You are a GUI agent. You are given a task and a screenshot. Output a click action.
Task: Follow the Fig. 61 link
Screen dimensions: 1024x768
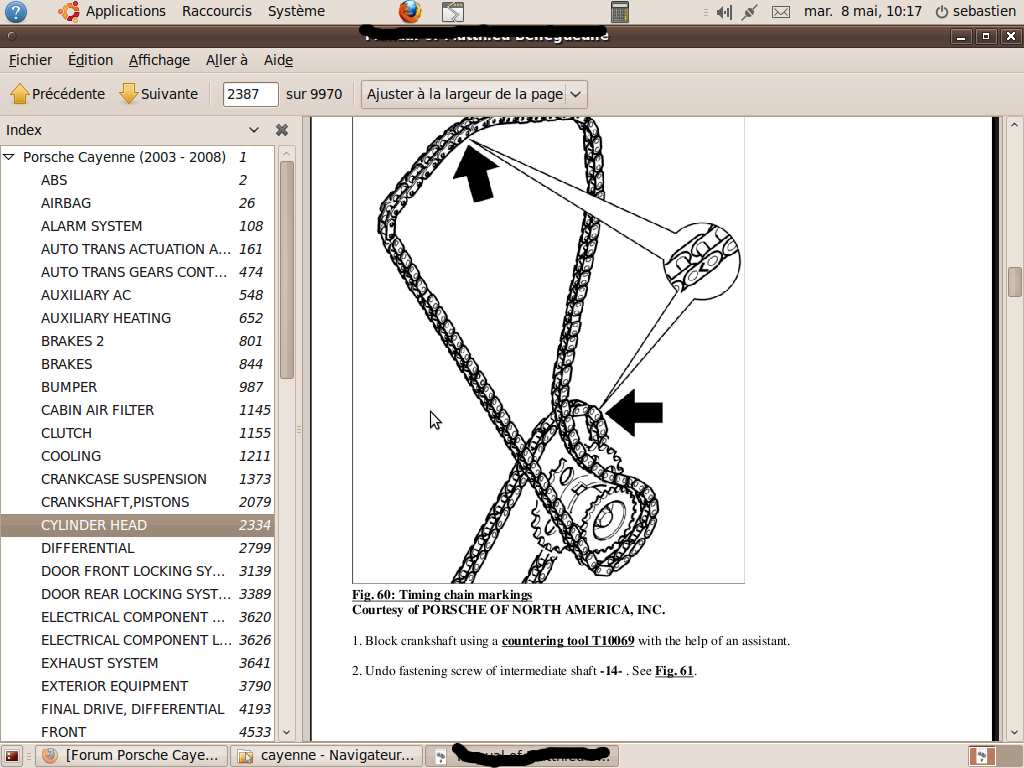click(674, 671)
